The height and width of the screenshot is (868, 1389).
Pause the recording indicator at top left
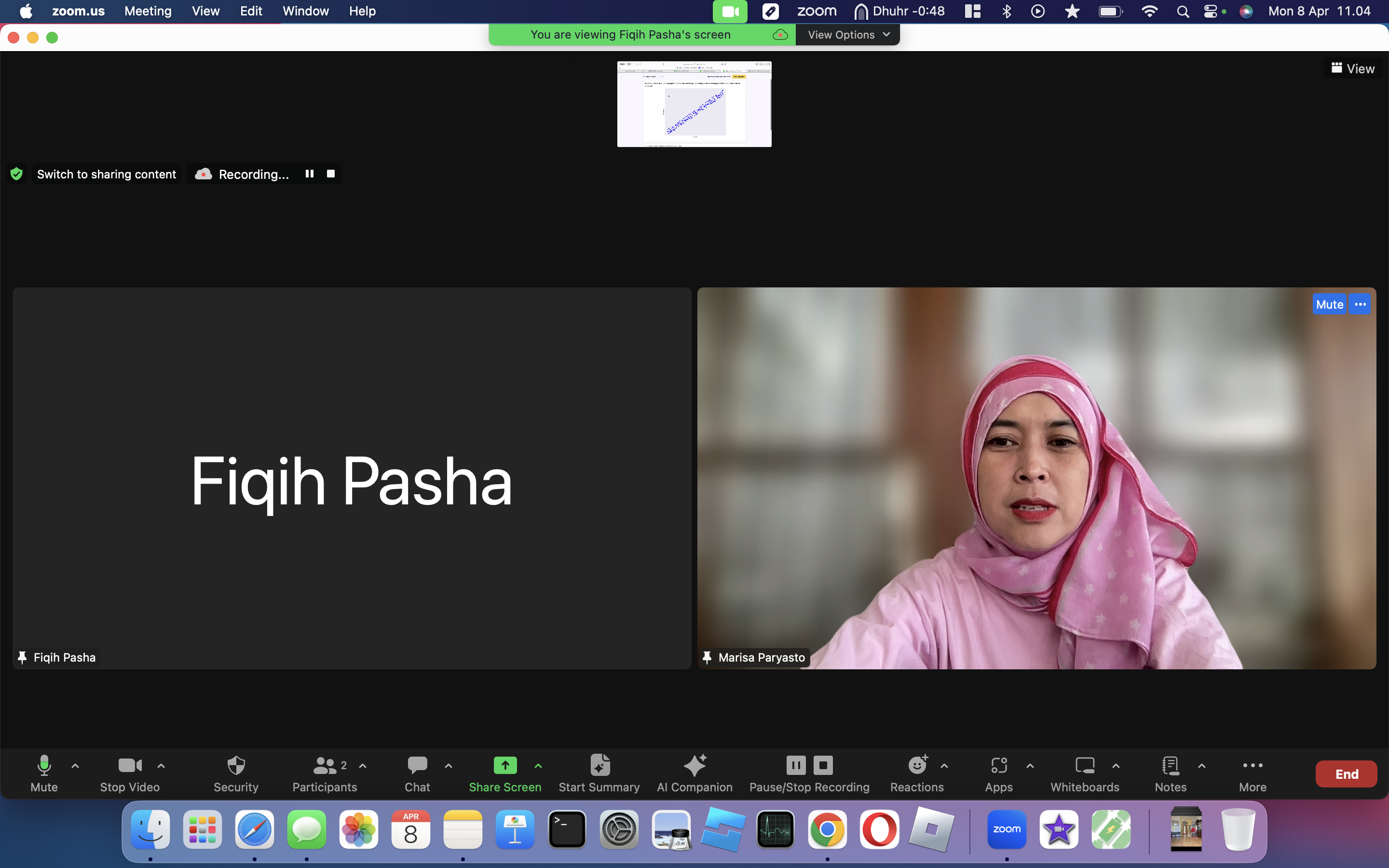coord(309,174)
